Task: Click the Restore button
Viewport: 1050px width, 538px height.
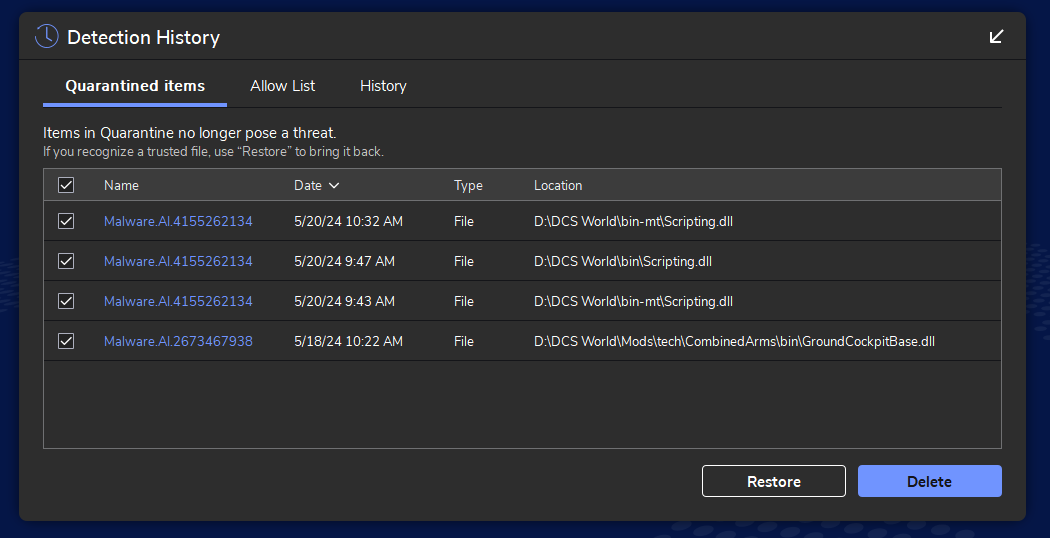Action: tap(773, 481)
